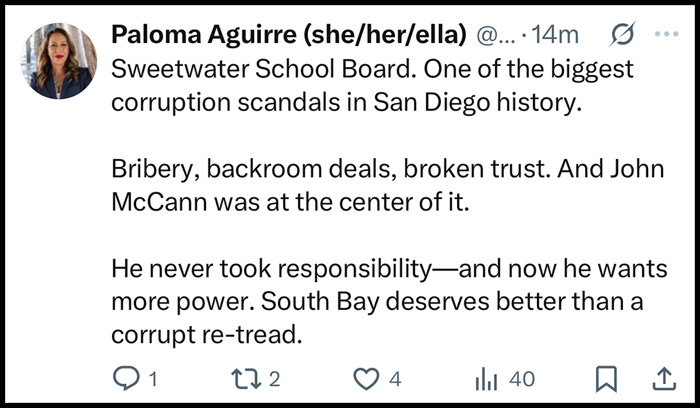The width and height of the screenshot is (700, 408).
Task: Open the 14m timestamp link
Action: (558, 34)
